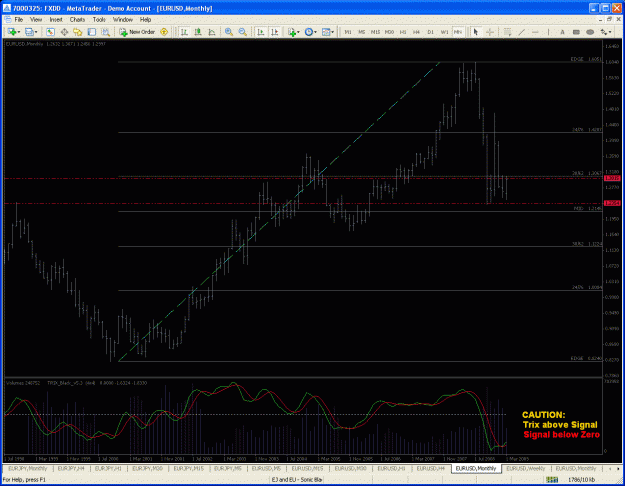Select the Horizontal Line tool
625x486 pixels.
(x=535, y=32)
